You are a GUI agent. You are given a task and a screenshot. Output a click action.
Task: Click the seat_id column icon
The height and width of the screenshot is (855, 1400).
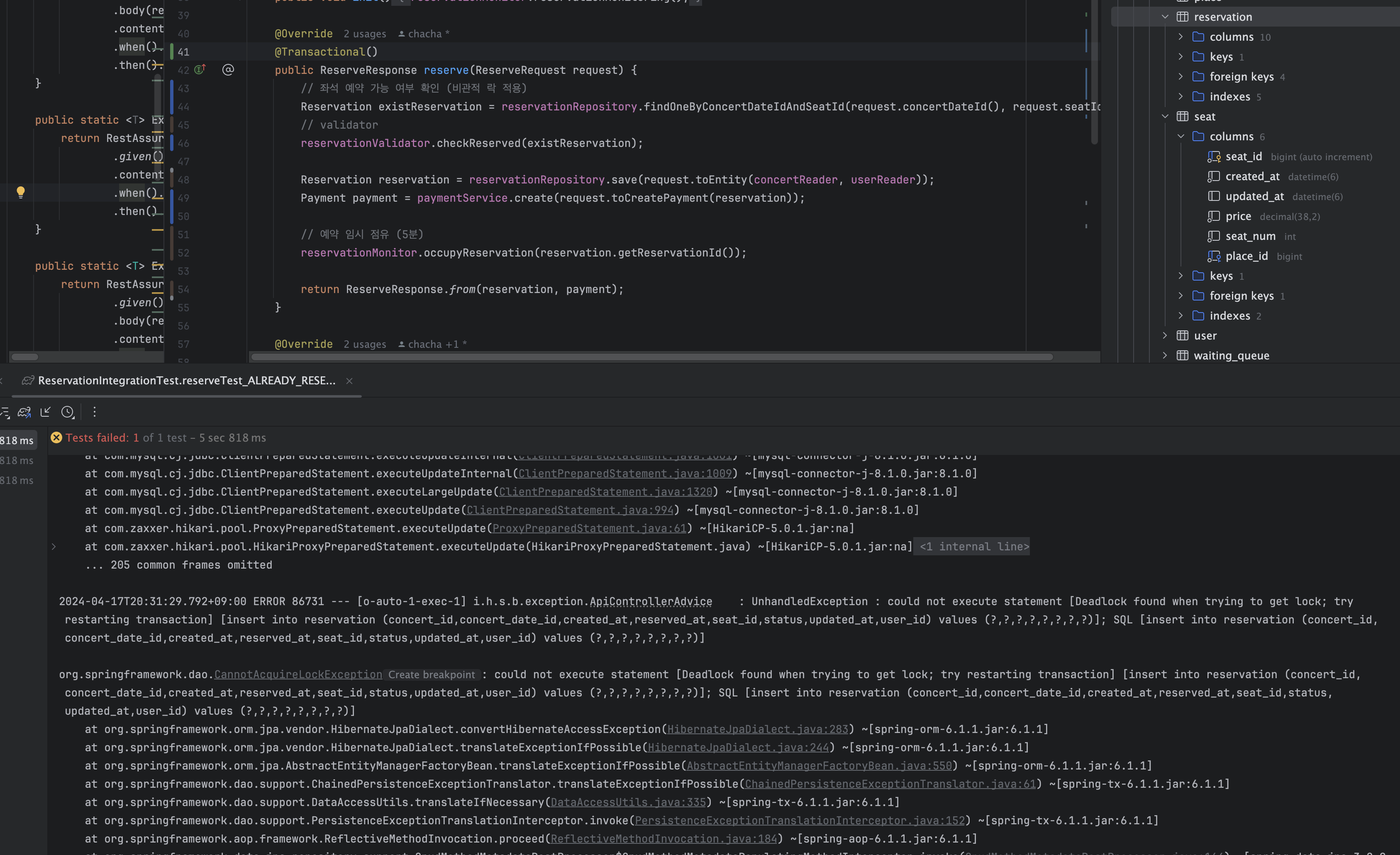point(1214,156)
